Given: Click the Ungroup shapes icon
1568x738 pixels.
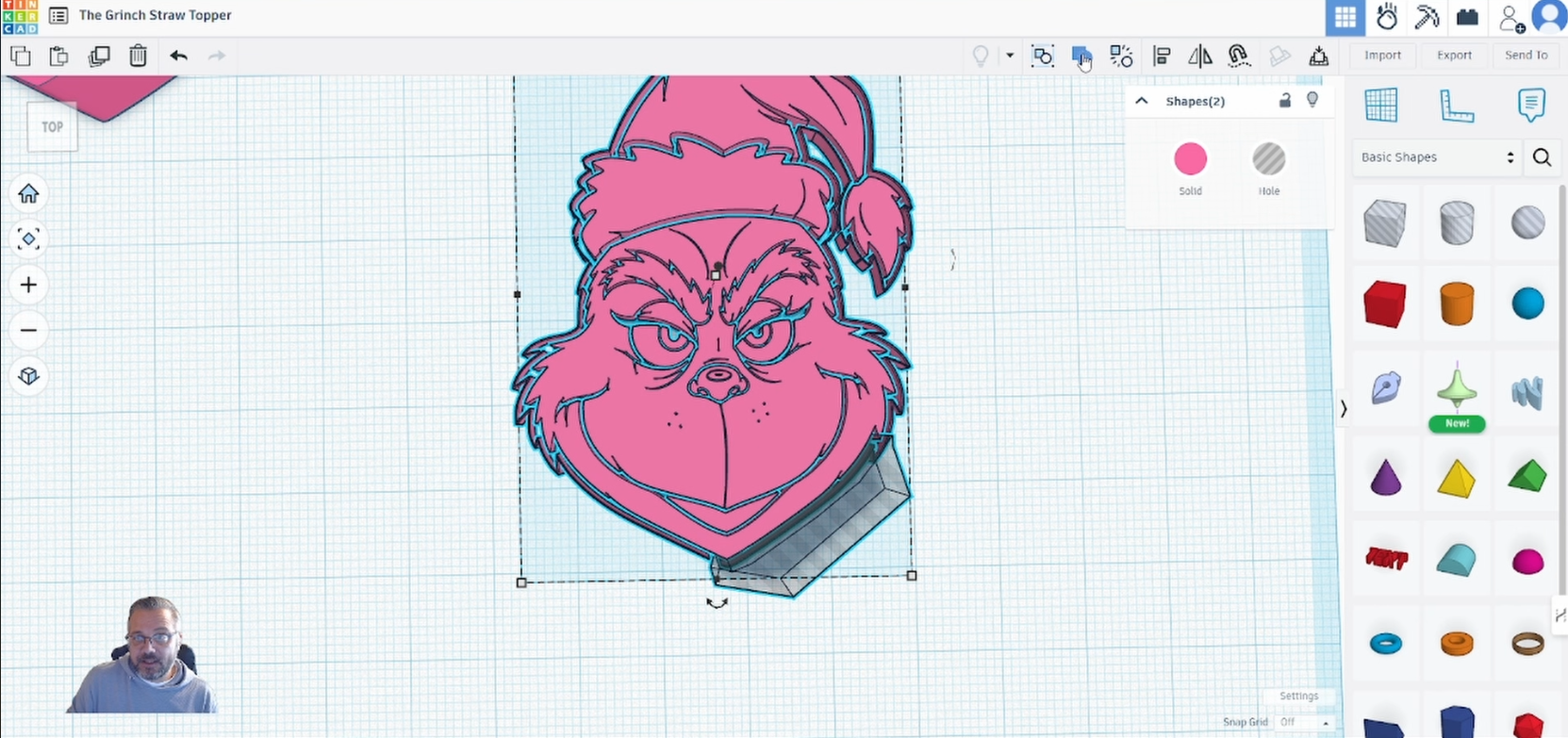Looking at the screenshot, I should tap(1121, 57).
